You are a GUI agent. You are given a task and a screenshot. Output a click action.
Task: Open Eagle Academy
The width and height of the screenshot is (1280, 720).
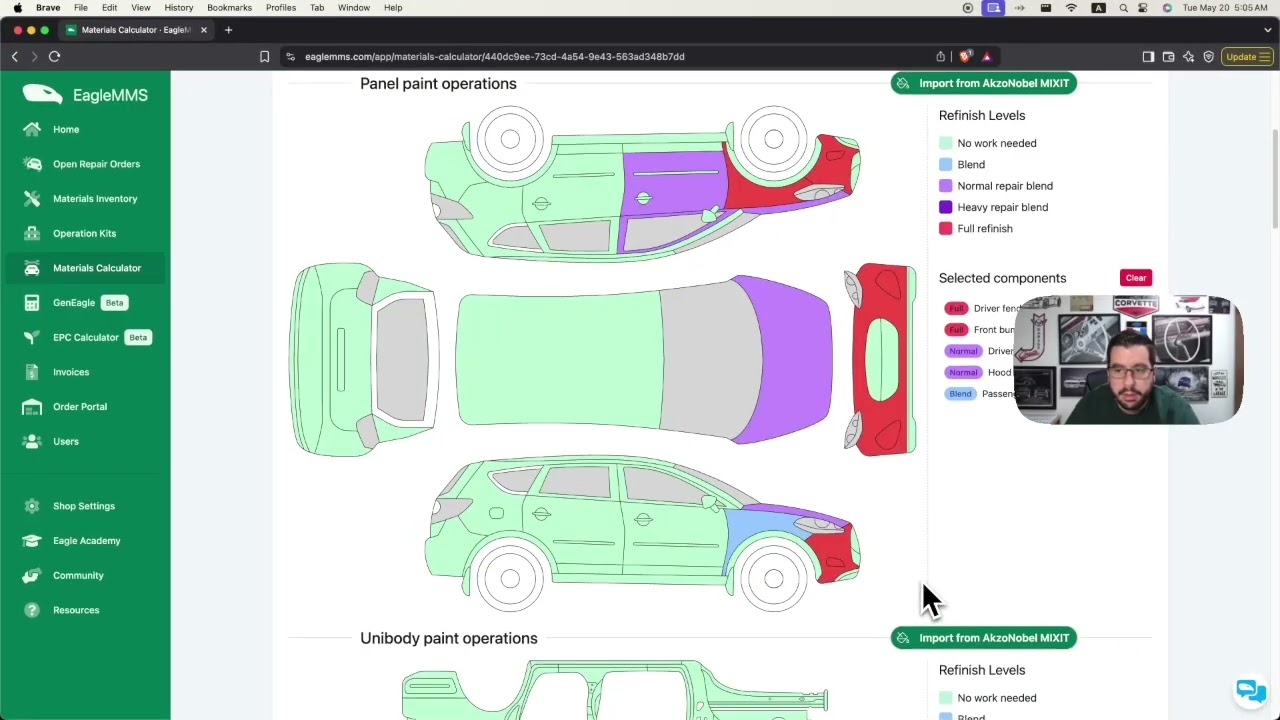pyautogui.click(x=85, y=540)
